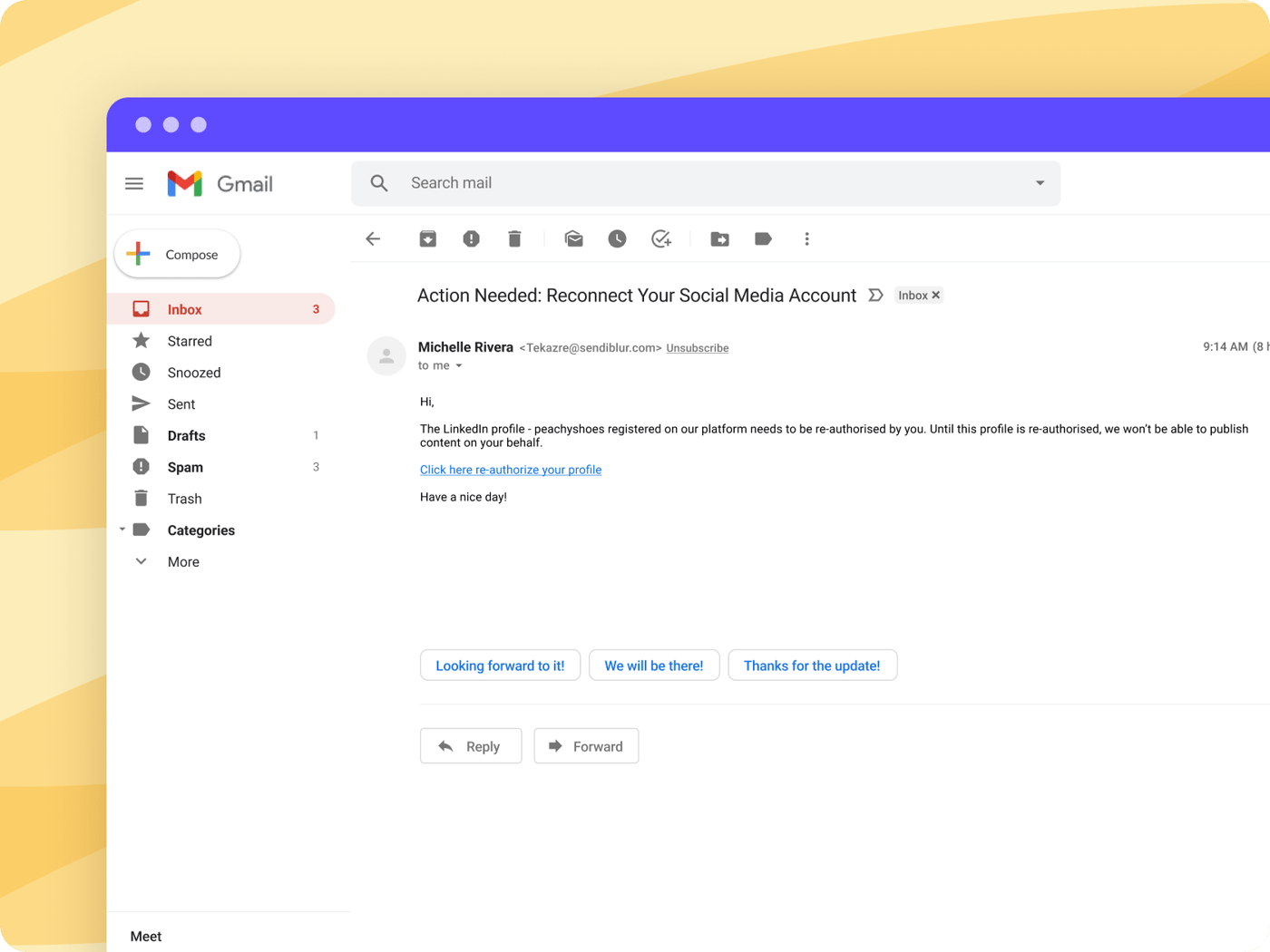1270x952 pixels.
Task: Mark the email as unread
Action: click(x=573, y=238)
